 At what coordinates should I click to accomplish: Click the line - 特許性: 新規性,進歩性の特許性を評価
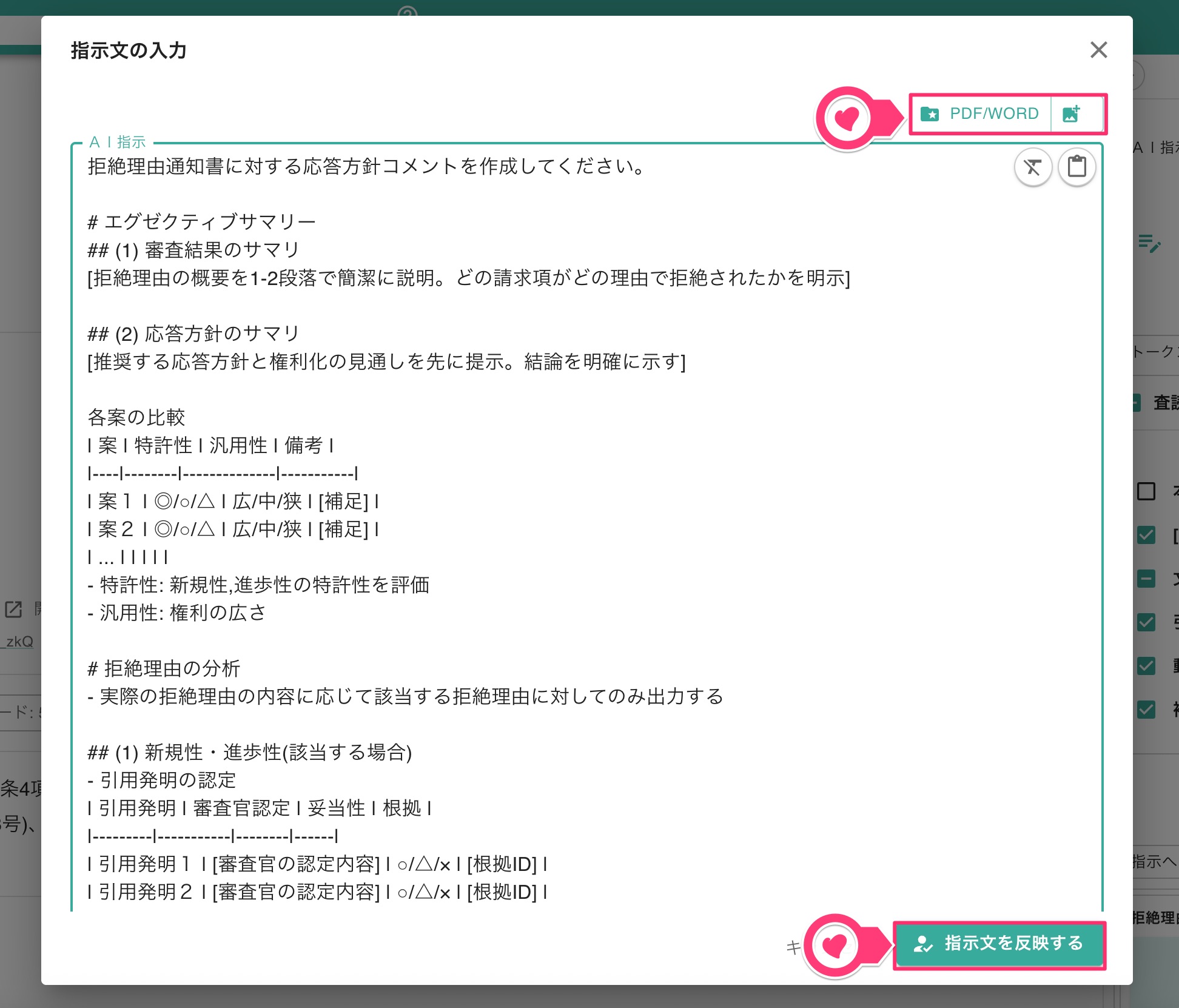[x=258, y=585]
